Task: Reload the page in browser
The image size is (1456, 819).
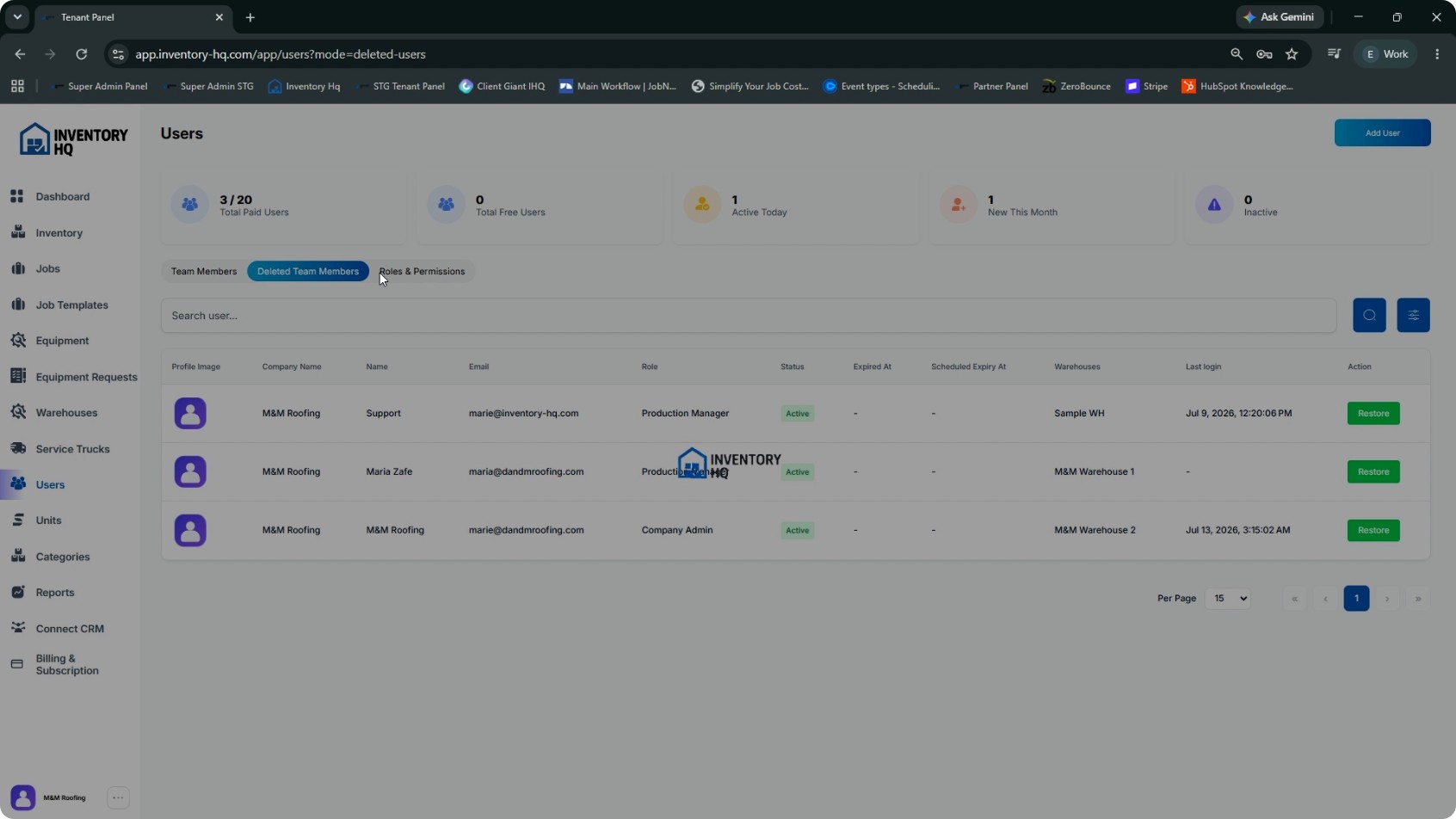Action: tap(82, 54)
